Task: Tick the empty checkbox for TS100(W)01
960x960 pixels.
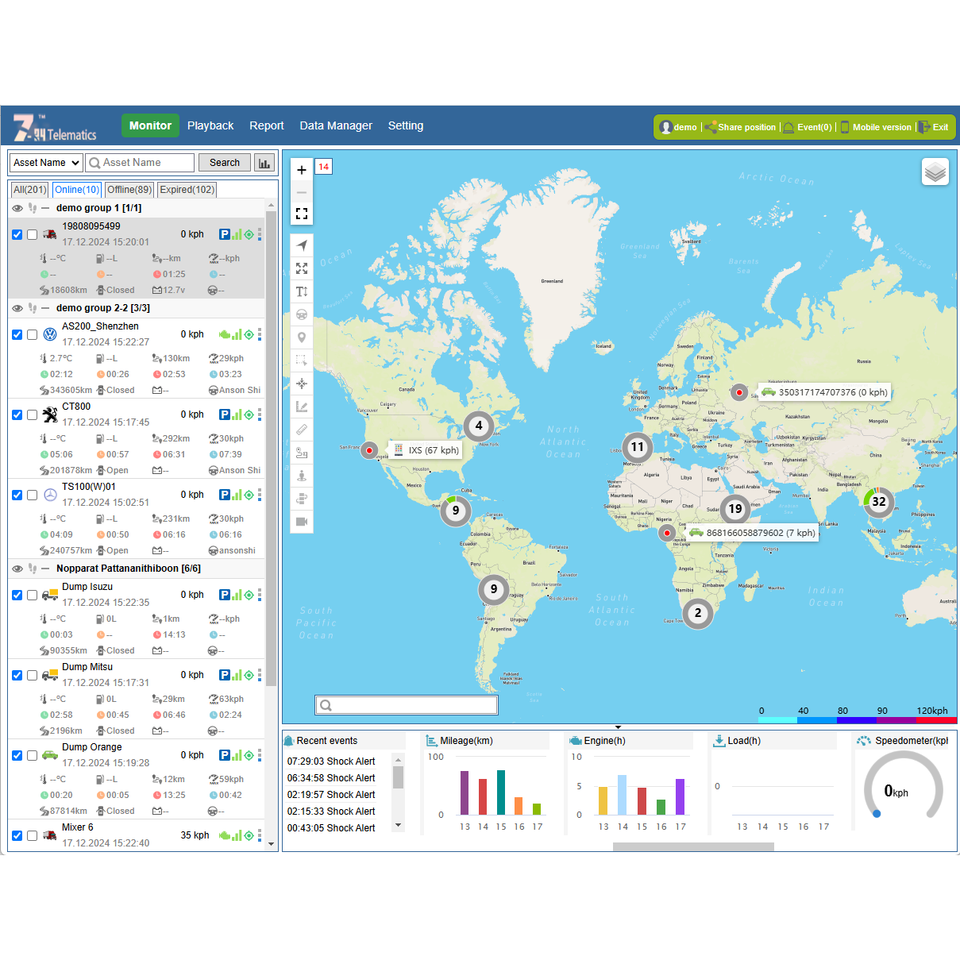Action: coord(32,495)
